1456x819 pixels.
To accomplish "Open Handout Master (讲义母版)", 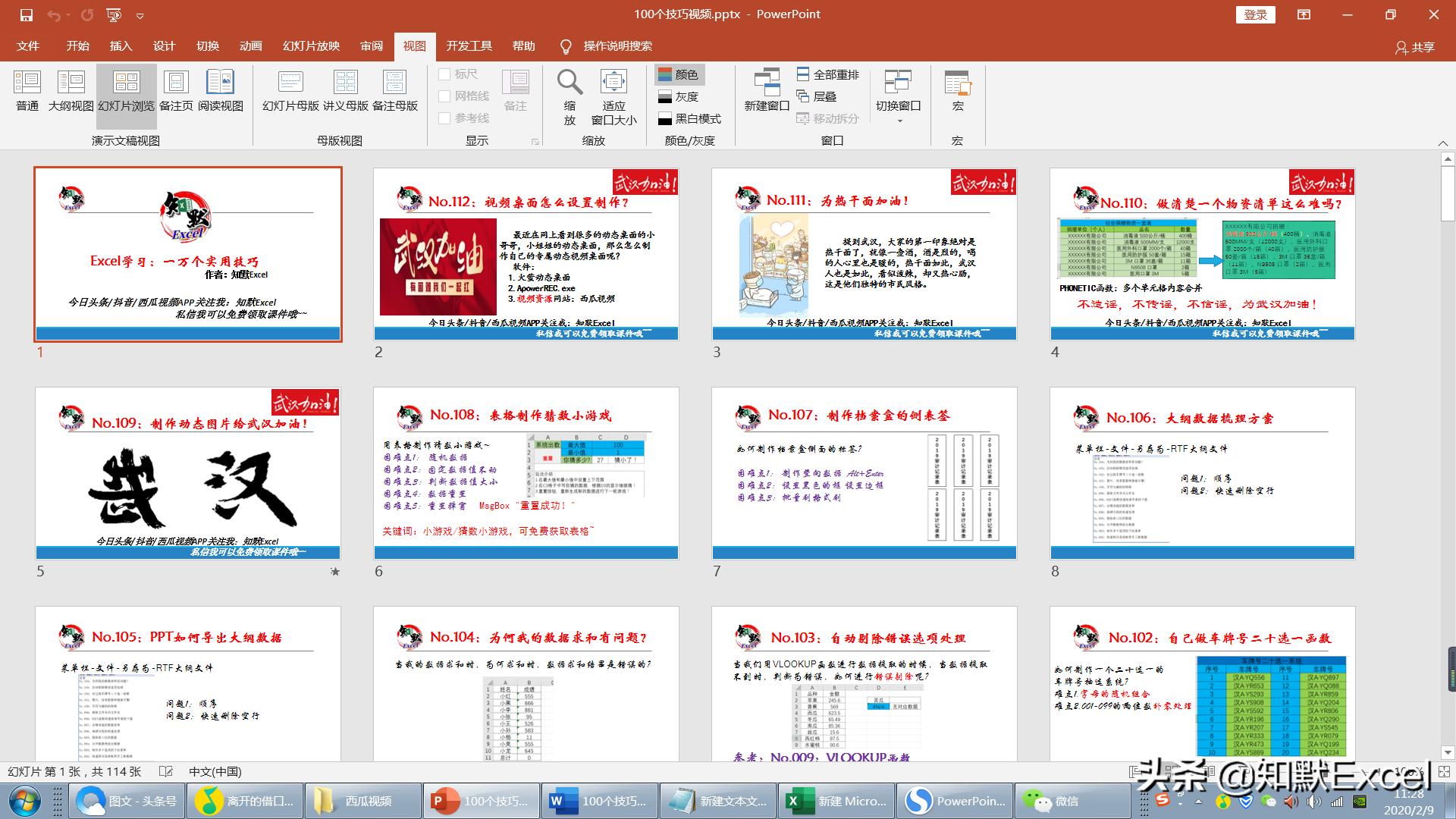I will click(345, 90).
